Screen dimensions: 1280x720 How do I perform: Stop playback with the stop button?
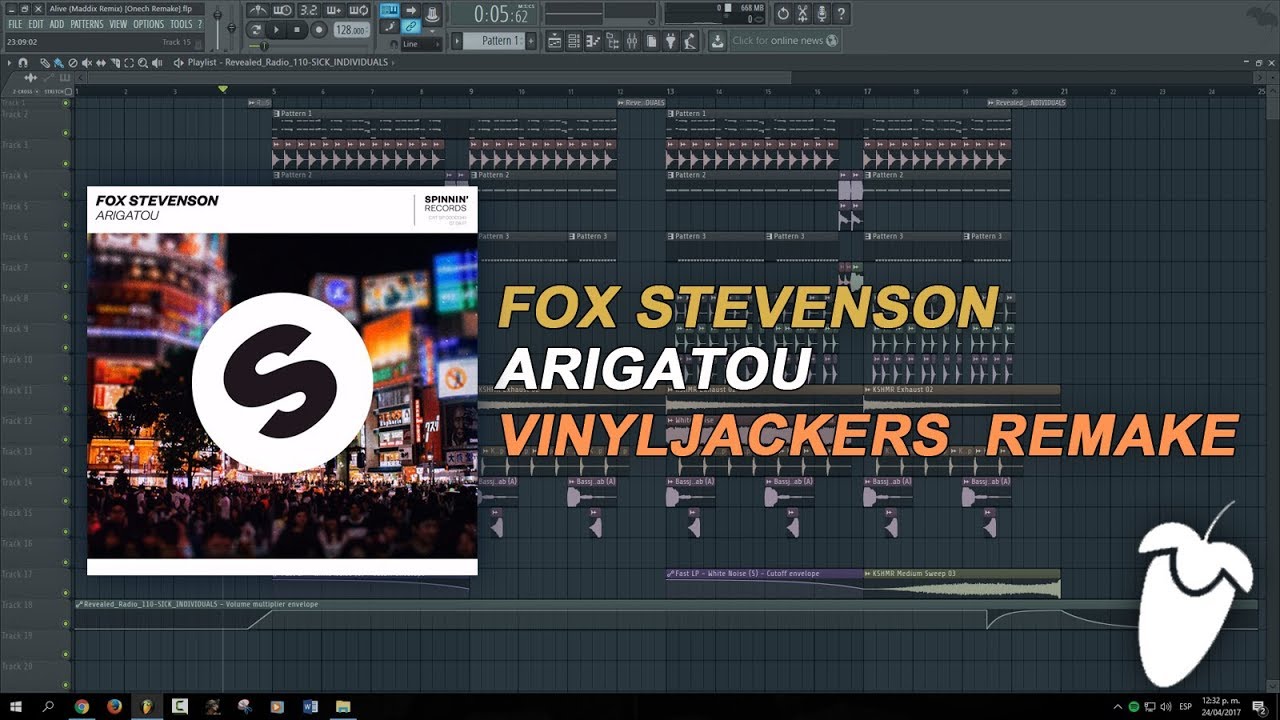pos(297,30)
